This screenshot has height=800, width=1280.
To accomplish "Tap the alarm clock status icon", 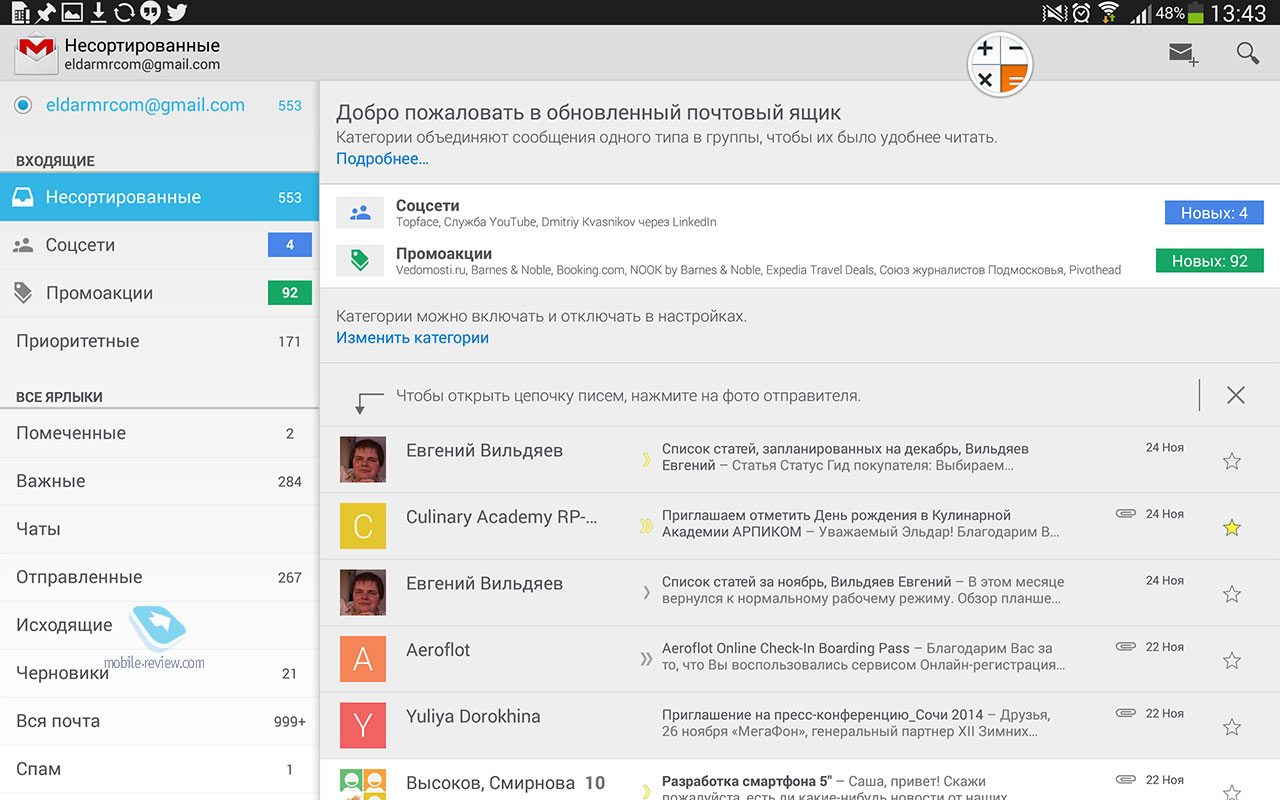I will point(1081,13).
